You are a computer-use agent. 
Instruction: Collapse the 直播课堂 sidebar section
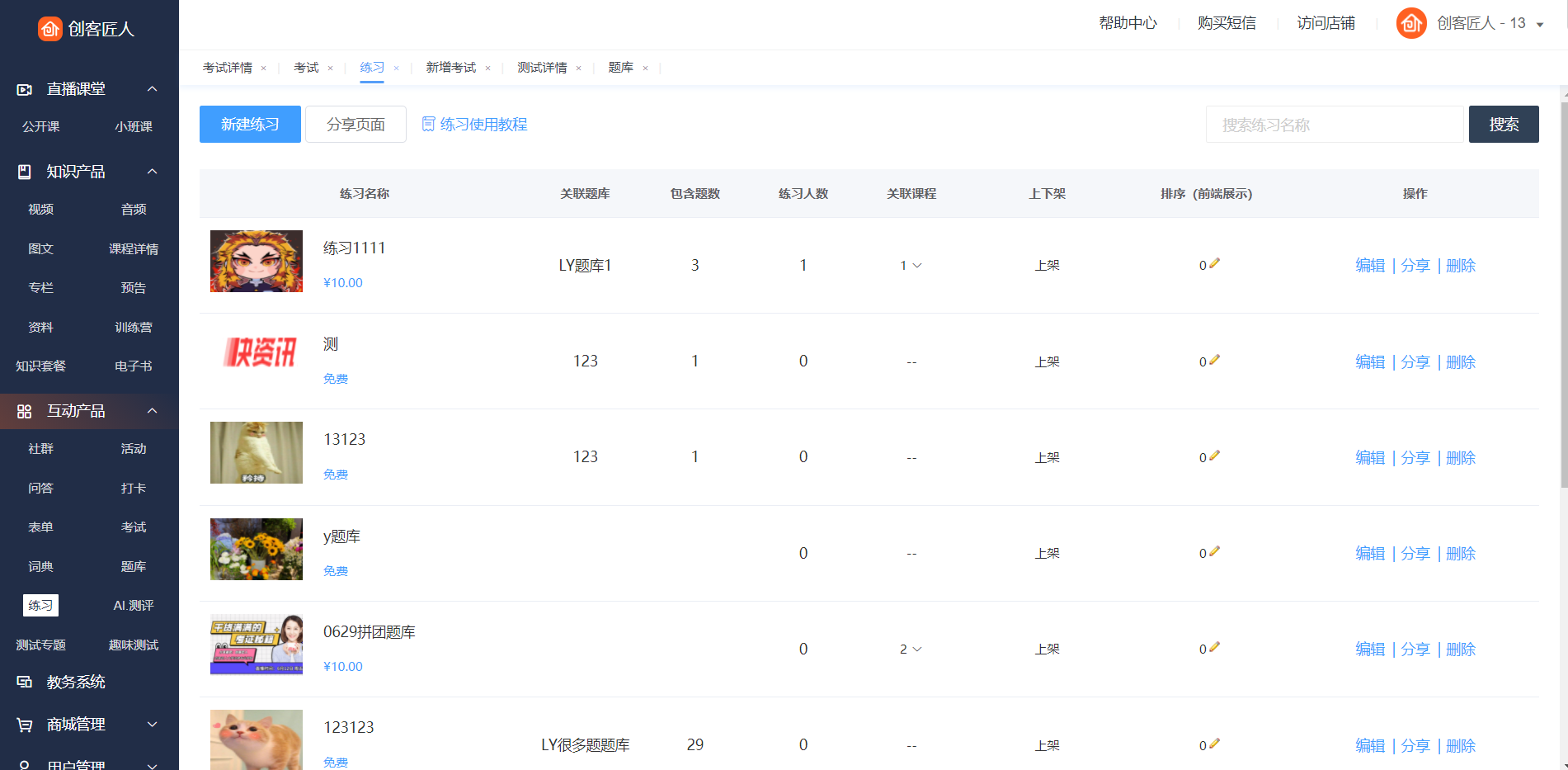click(x=152, y=89)
